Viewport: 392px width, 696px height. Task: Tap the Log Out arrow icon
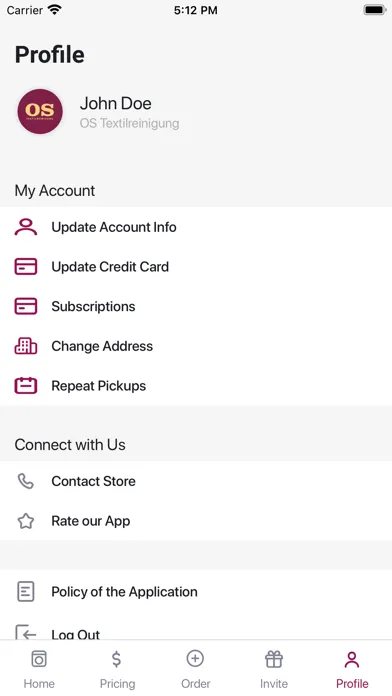click(x=26, y=633)
